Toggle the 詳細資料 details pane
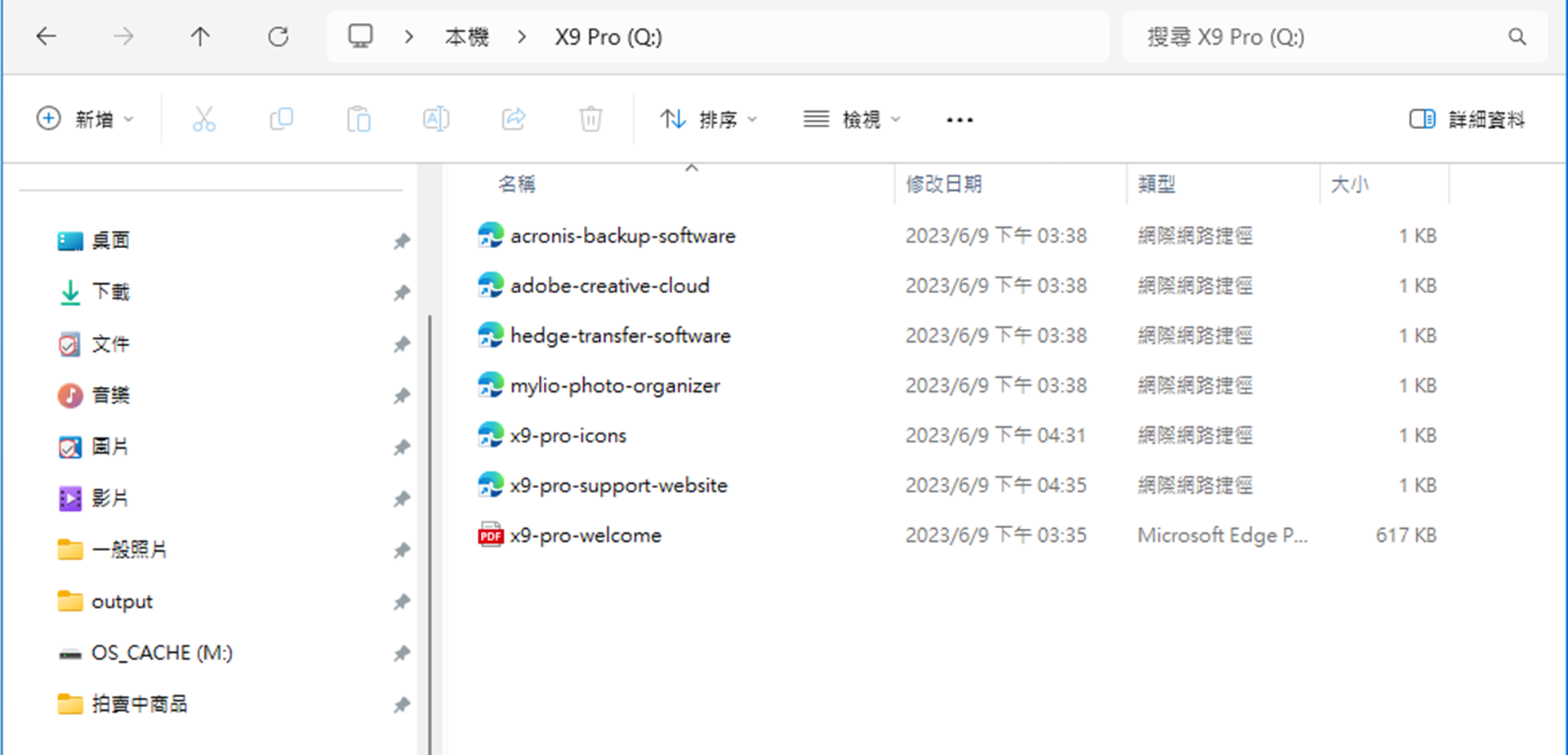This screenshot has width=1568, height=755. click(1467, 119)
